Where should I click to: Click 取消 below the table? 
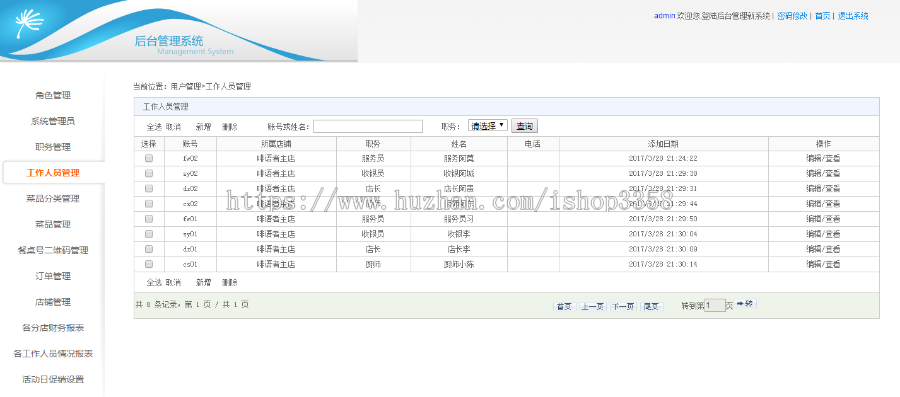click(x=173, y=282)
